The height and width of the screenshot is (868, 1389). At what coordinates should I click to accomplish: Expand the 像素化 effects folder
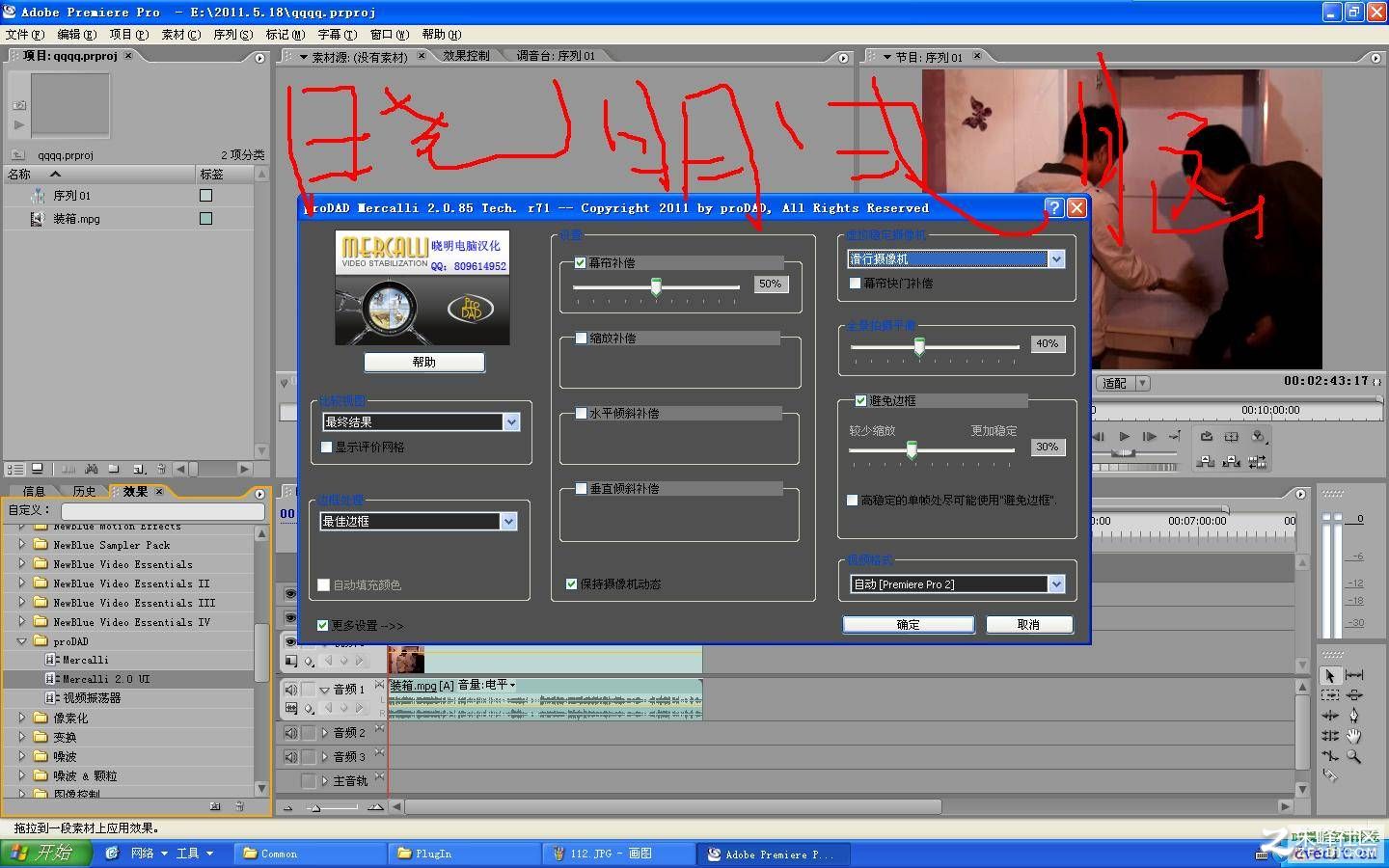[x=22, y=718]
